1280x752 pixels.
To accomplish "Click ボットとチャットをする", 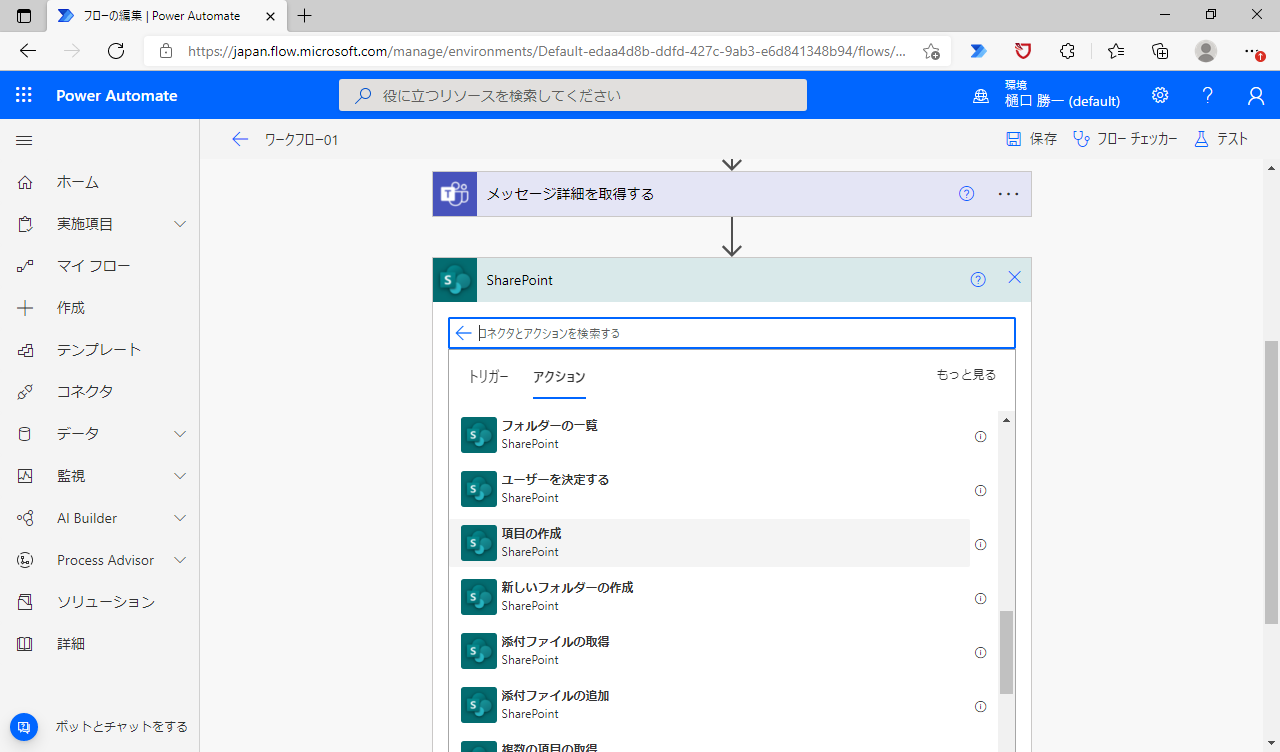I will pyautogui.click(x=121, y=727).
